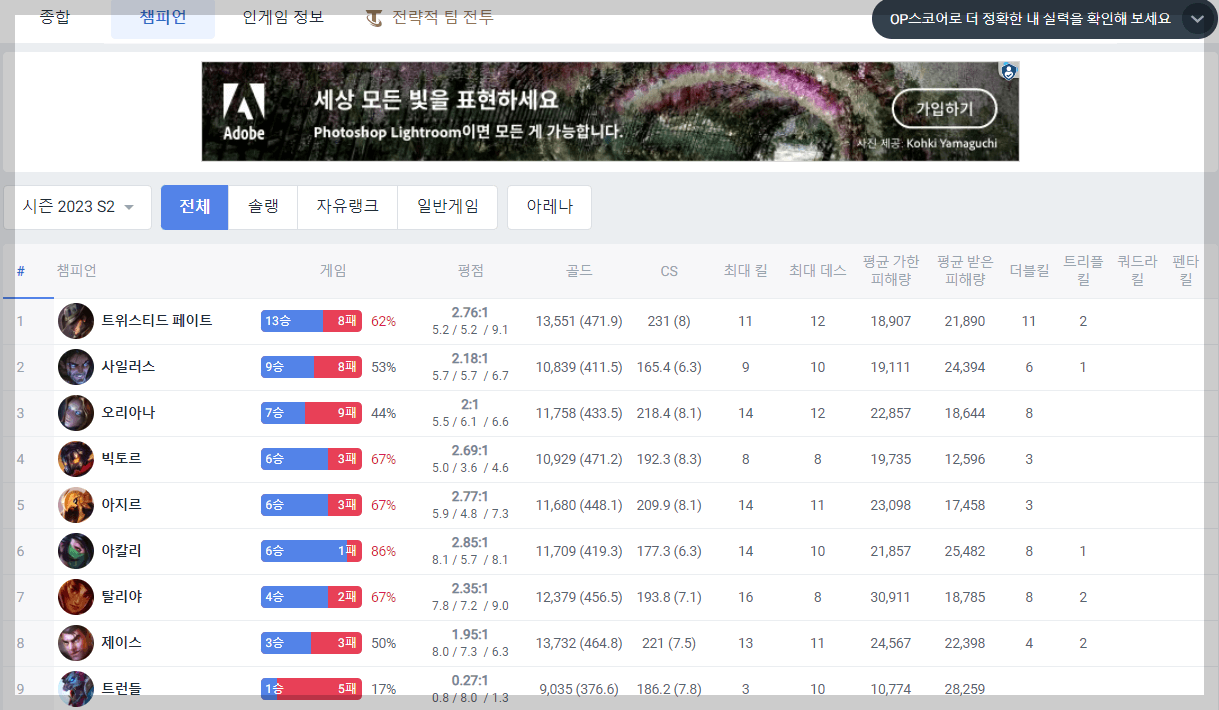The image size is (1219, 710).
Task: Click the 탈리야 champion portrait
Action: 75,597
